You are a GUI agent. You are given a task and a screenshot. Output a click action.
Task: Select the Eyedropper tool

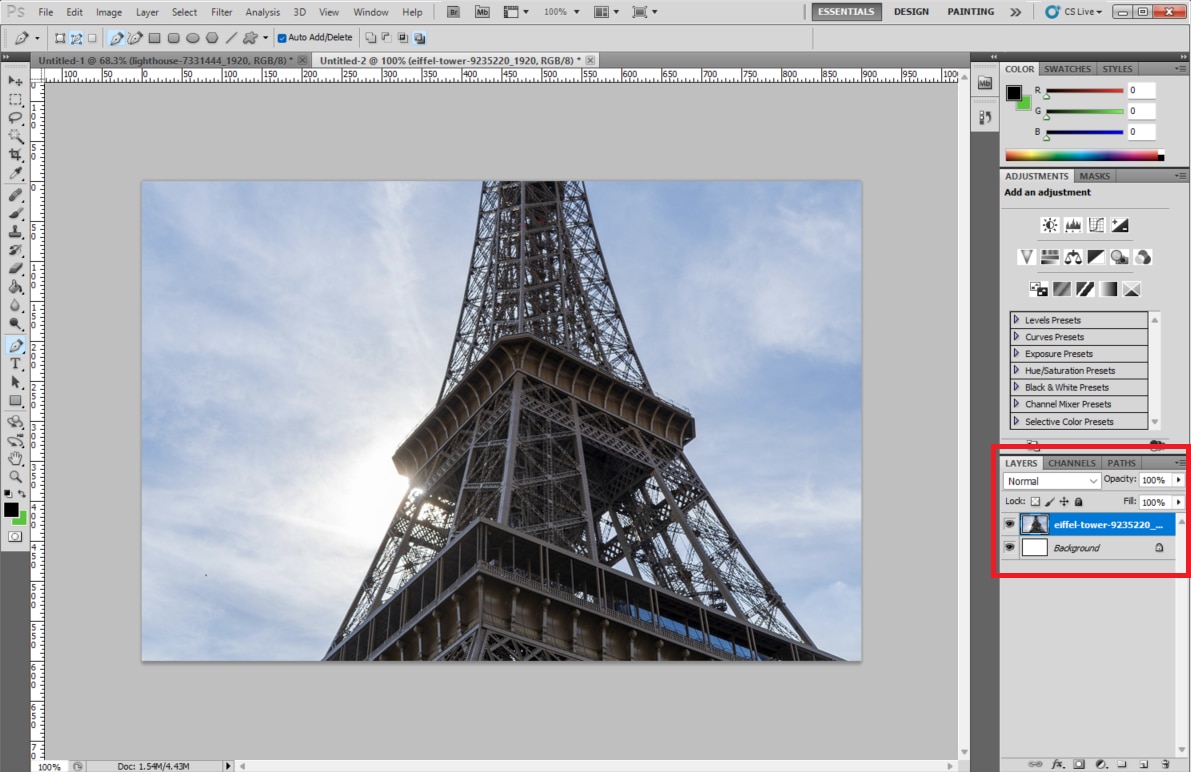click(15, 174)
